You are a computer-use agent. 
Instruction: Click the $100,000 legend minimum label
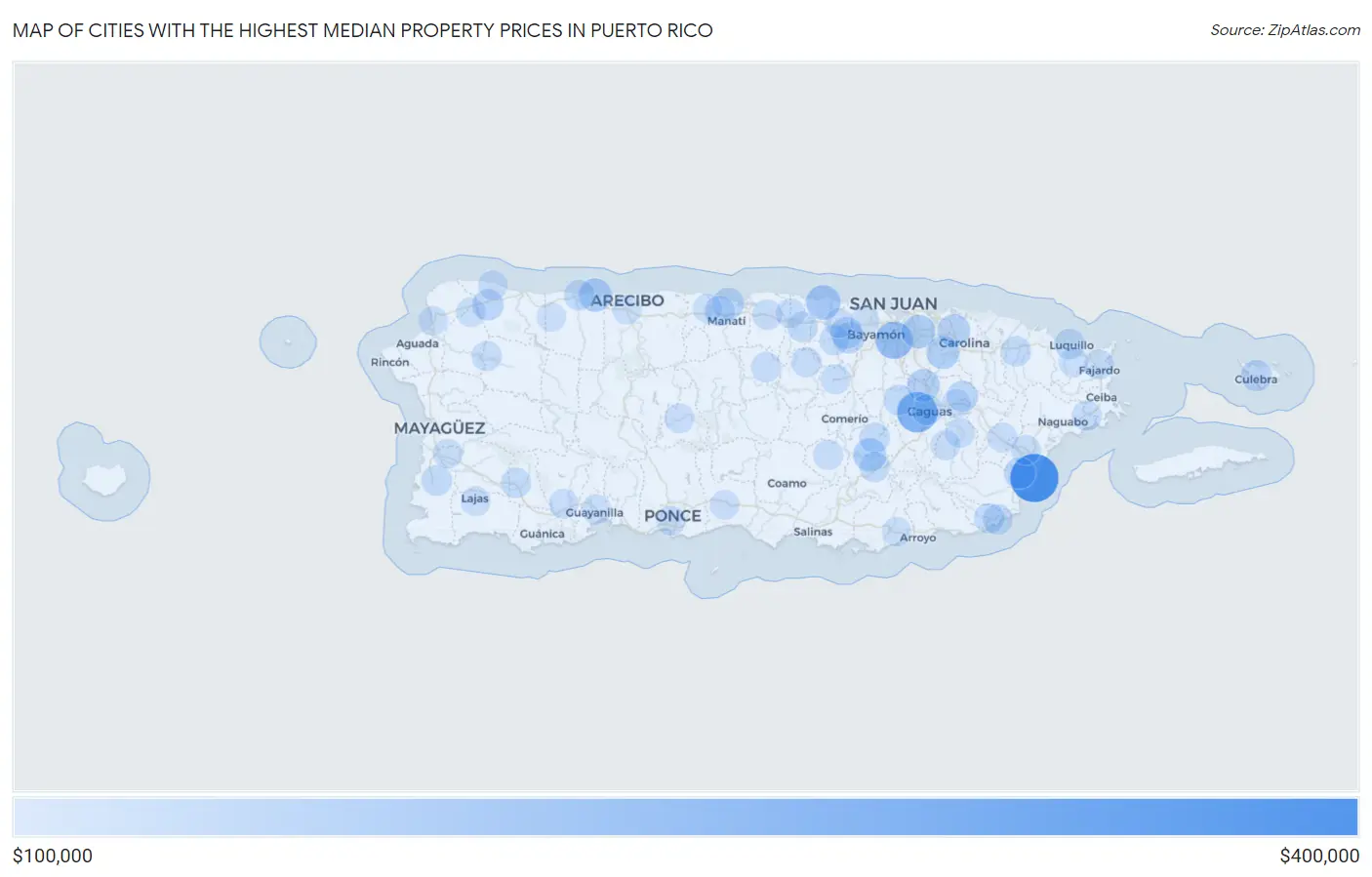pos(53,856)
